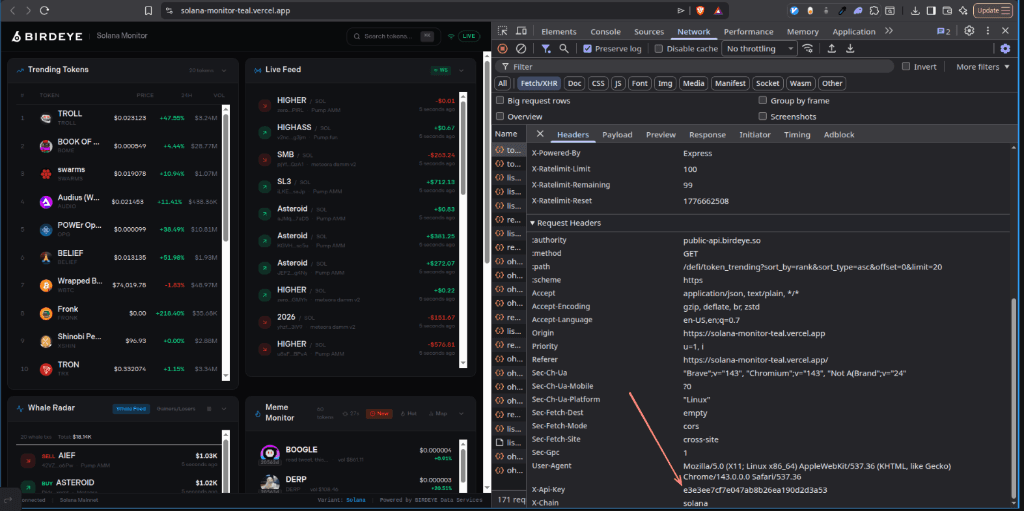This screenshot has height=511, width=1024.
Task: Close the request details pane
Action: coord(540,134)
